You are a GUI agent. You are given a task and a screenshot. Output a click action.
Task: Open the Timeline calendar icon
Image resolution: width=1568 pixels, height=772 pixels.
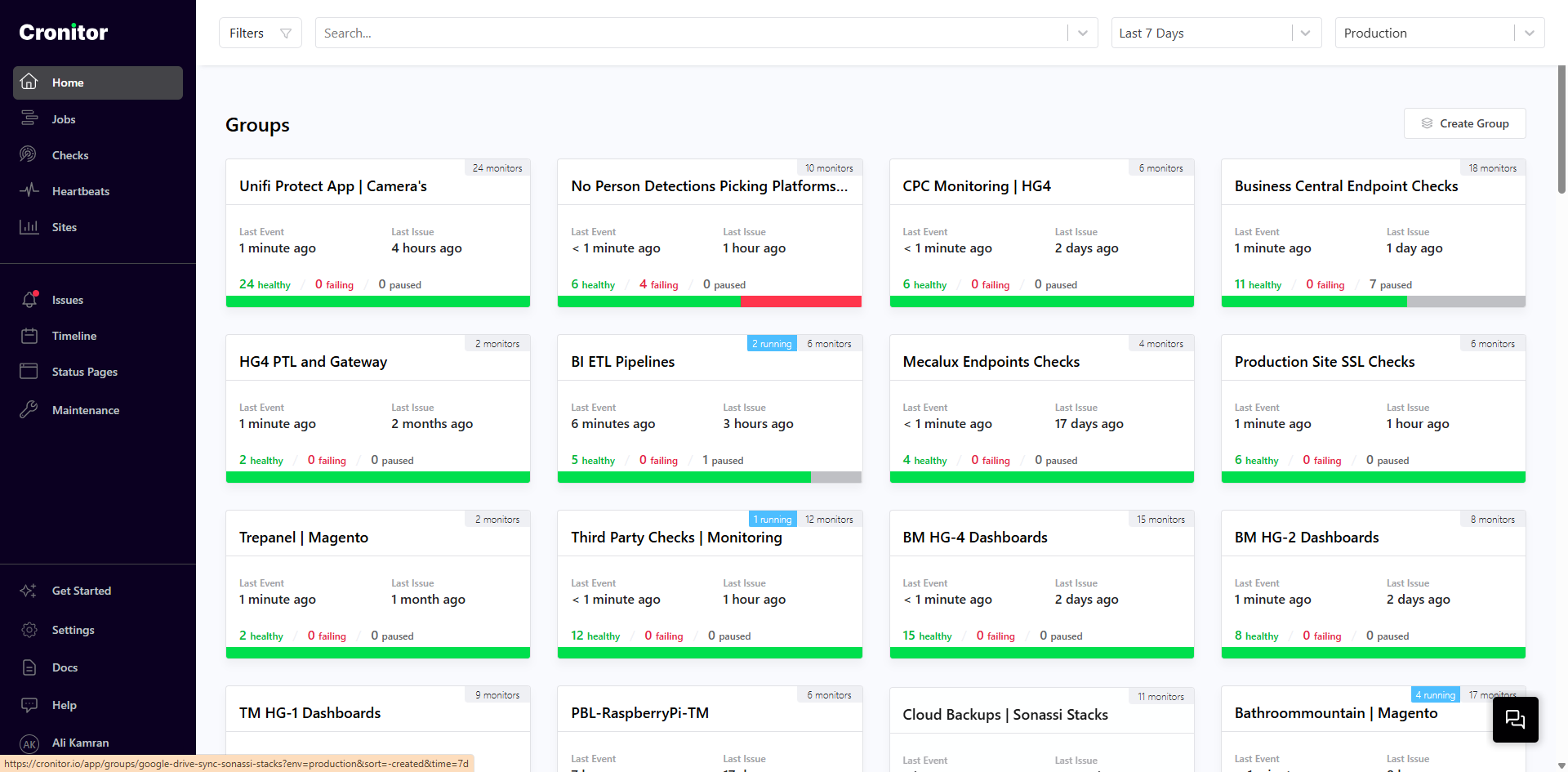point(29,336)
